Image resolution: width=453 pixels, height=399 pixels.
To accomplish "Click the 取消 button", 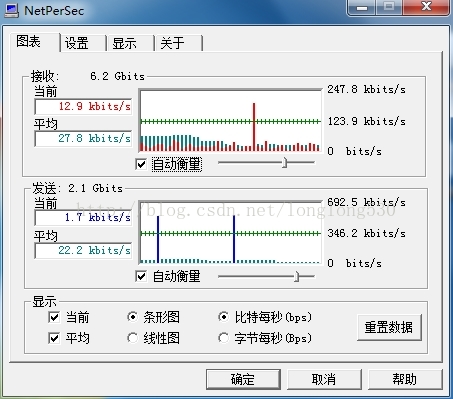I will [x=324, y=379].
